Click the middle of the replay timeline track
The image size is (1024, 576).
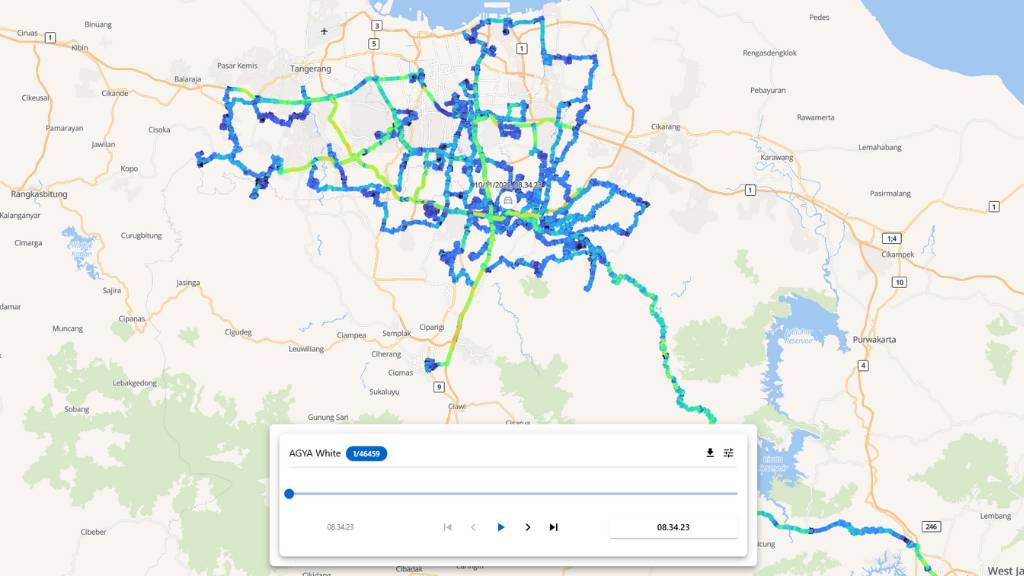click(513, 493)
